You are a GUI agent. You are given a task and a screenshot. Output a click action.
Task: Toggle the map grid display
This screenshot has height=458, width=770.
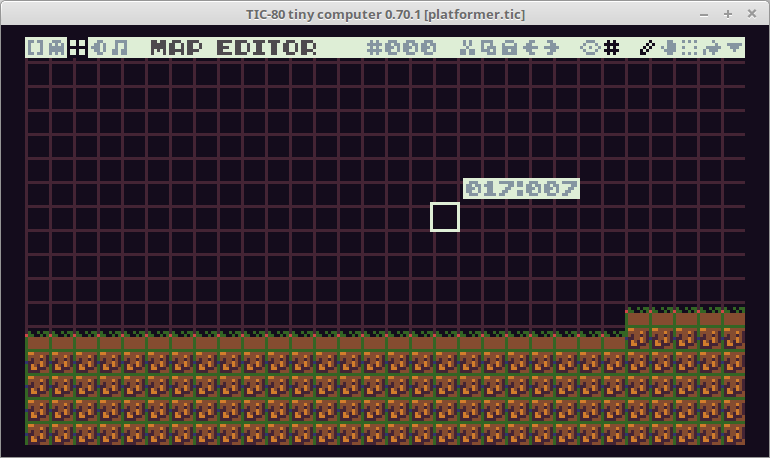[611, 48]
